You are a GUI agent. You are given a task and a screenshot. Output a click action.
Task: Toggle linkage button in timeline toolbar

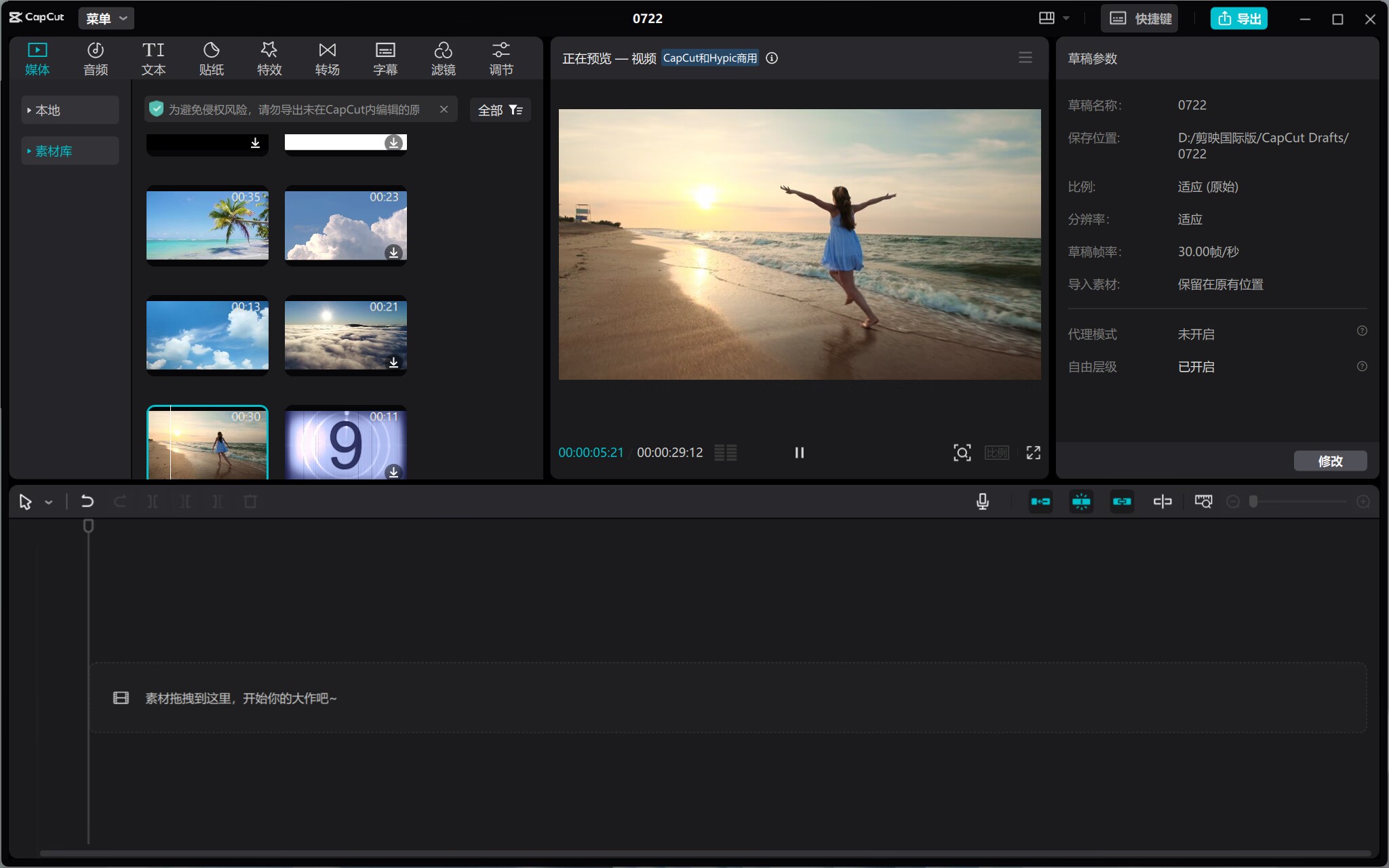[1122, 502]
